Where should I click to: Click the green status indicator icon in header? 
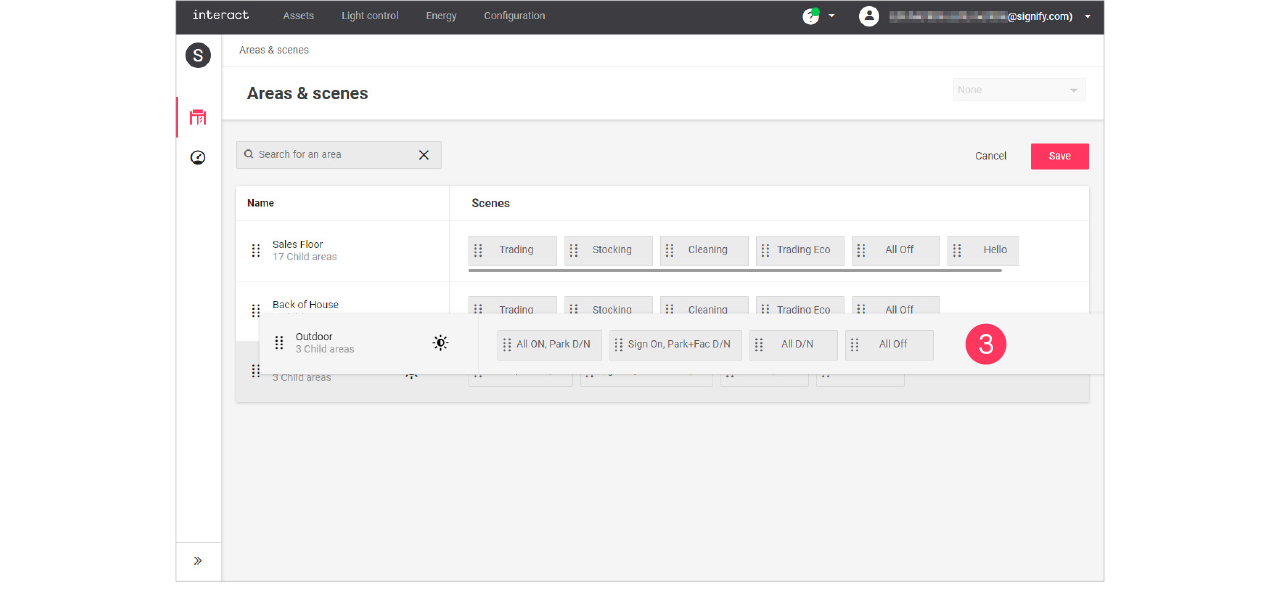[x=810, y=16]
